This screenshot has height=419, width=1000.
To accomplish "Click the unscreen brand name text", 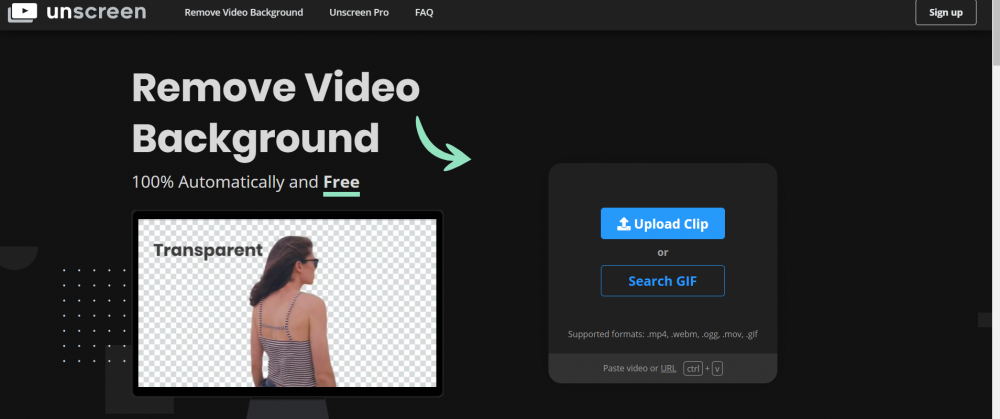I will (96, 13).
